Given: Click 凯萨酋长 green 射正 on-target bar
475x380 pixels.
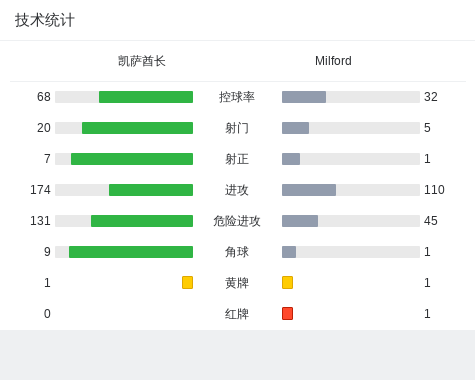Looking at the screenshot, I should (x=132, y=159).
